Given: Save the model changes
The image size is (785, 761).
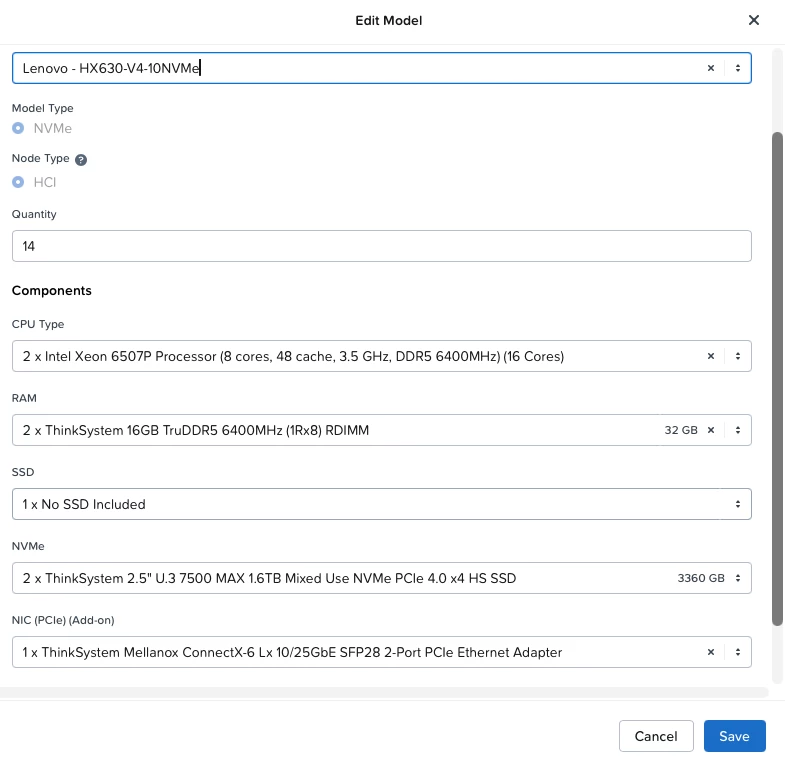Looking at the screenshot, I should click(x=734, y=736).
